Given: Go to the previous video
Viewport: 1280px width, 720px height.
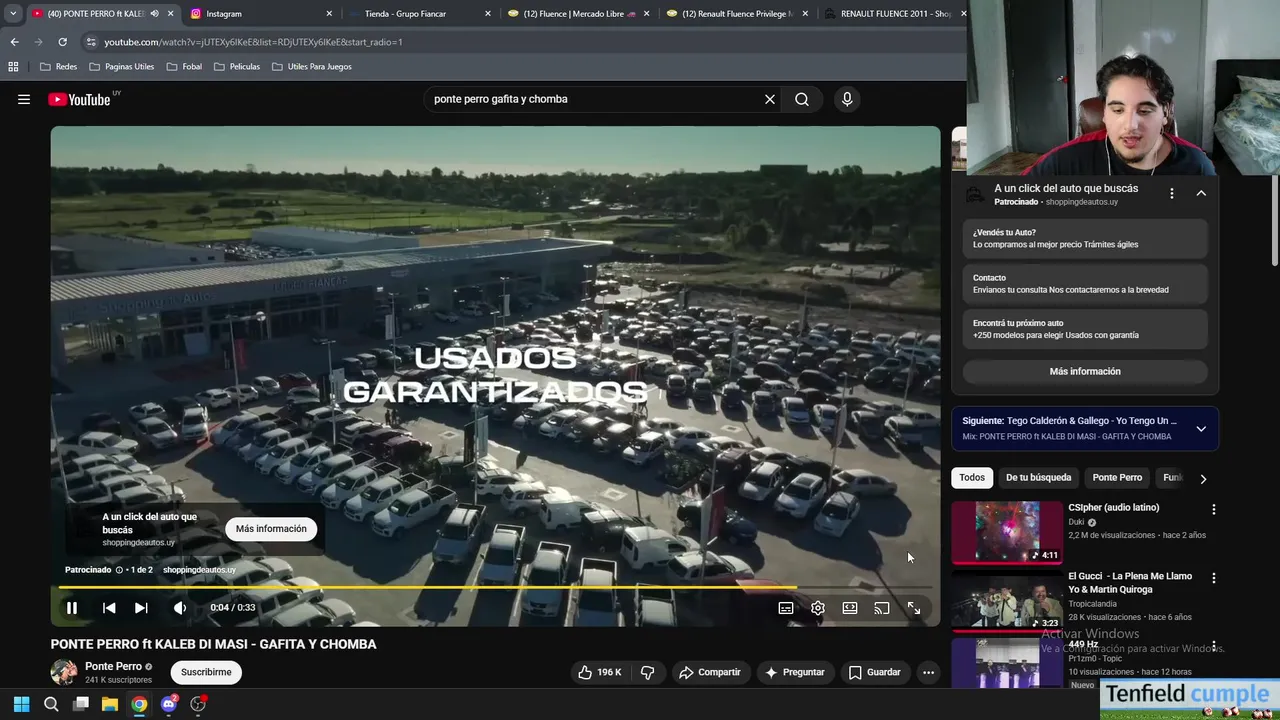Looking at the screenshot, I should coord(109,608).
